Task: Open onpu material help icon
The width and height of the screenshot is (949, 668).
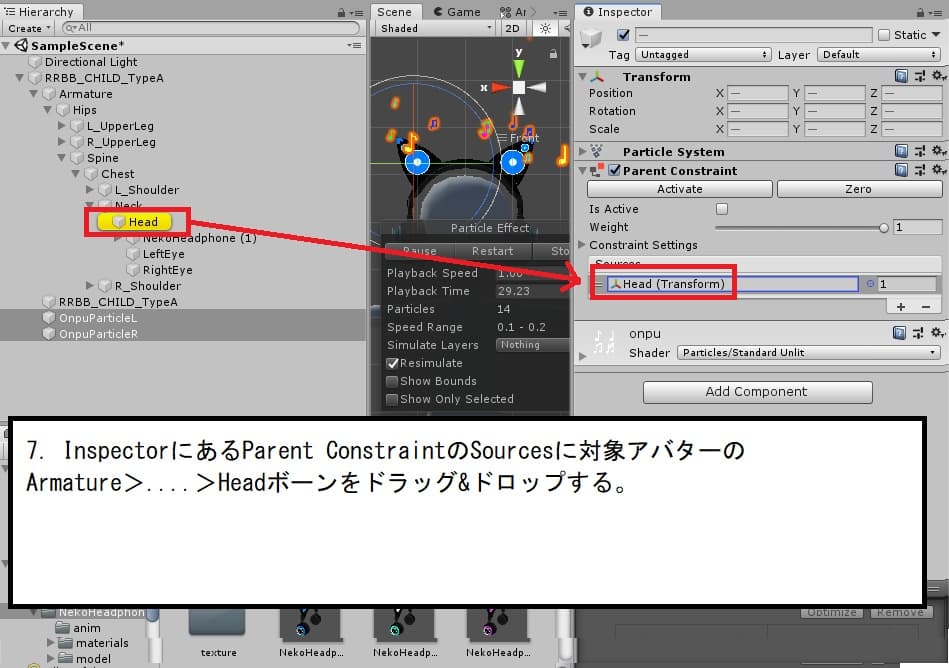Action: pos(899,332)
